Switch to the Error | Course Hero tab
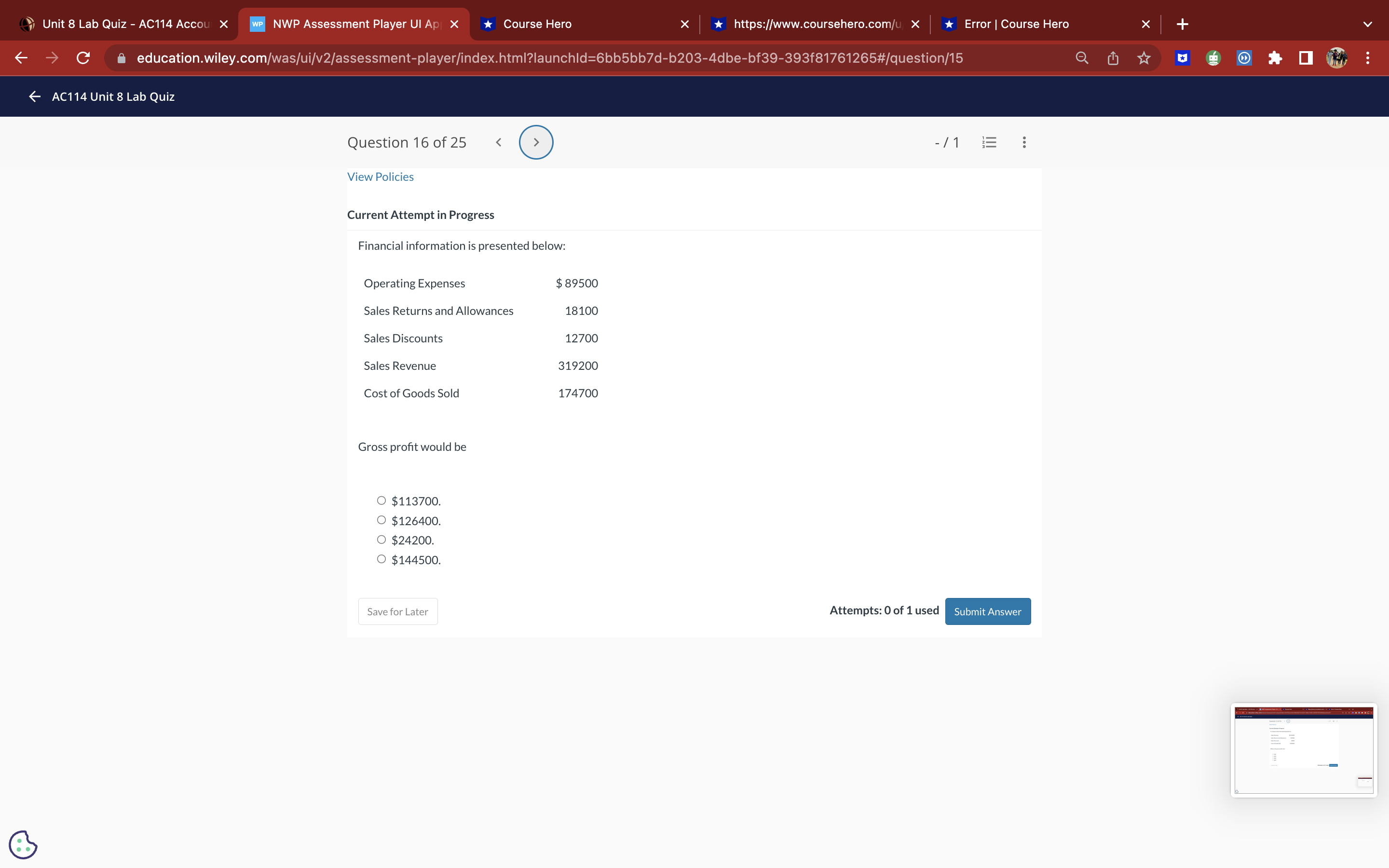 [1016, 24]
